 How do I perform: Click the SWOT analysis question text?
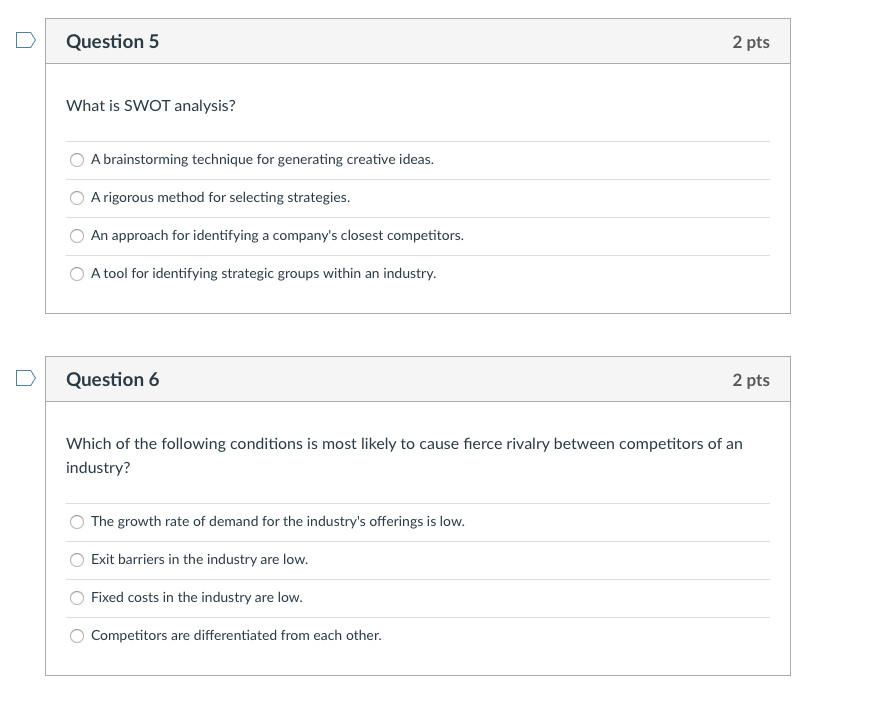click(x=150, y=105)
